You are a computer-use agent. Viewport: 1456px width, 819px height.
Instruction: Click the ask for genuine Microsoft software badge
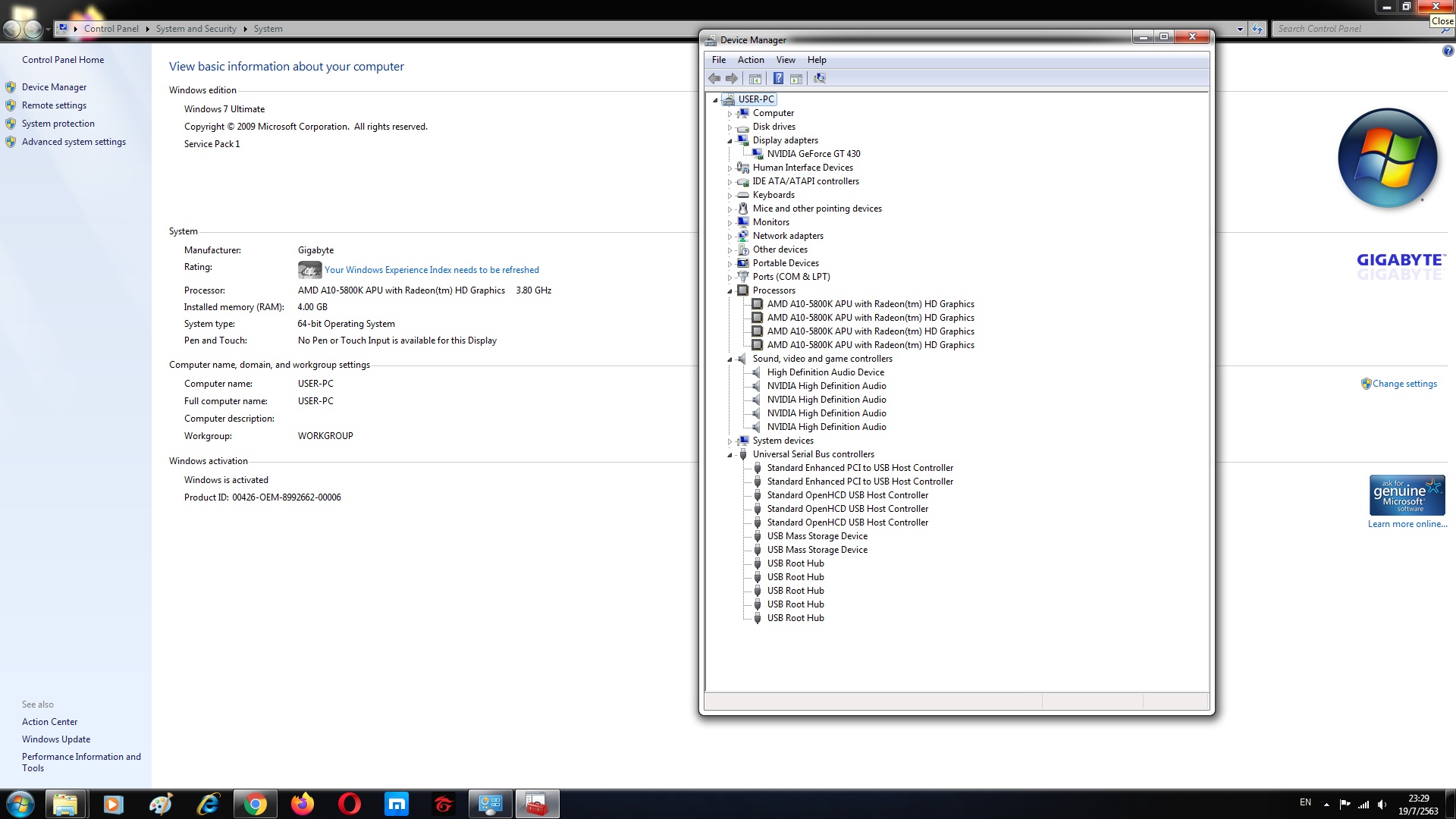pyautogui.click(x=1407, y=495)
